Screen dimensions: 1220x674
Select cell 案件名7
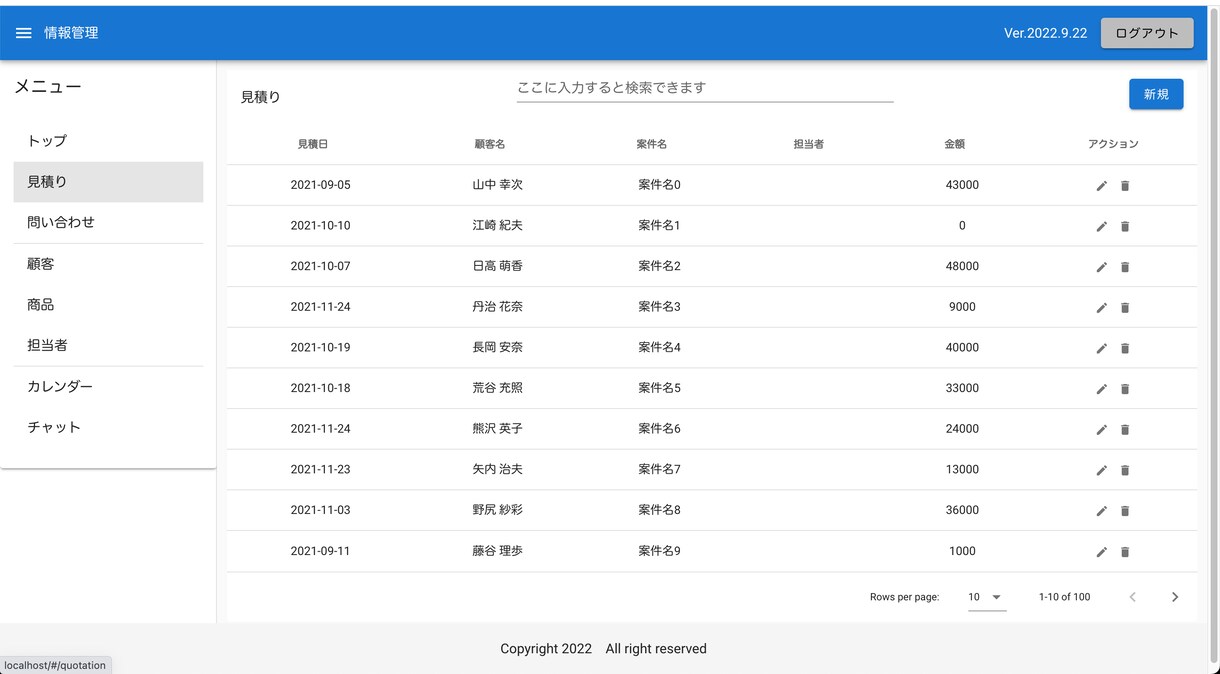coord(659,470)
